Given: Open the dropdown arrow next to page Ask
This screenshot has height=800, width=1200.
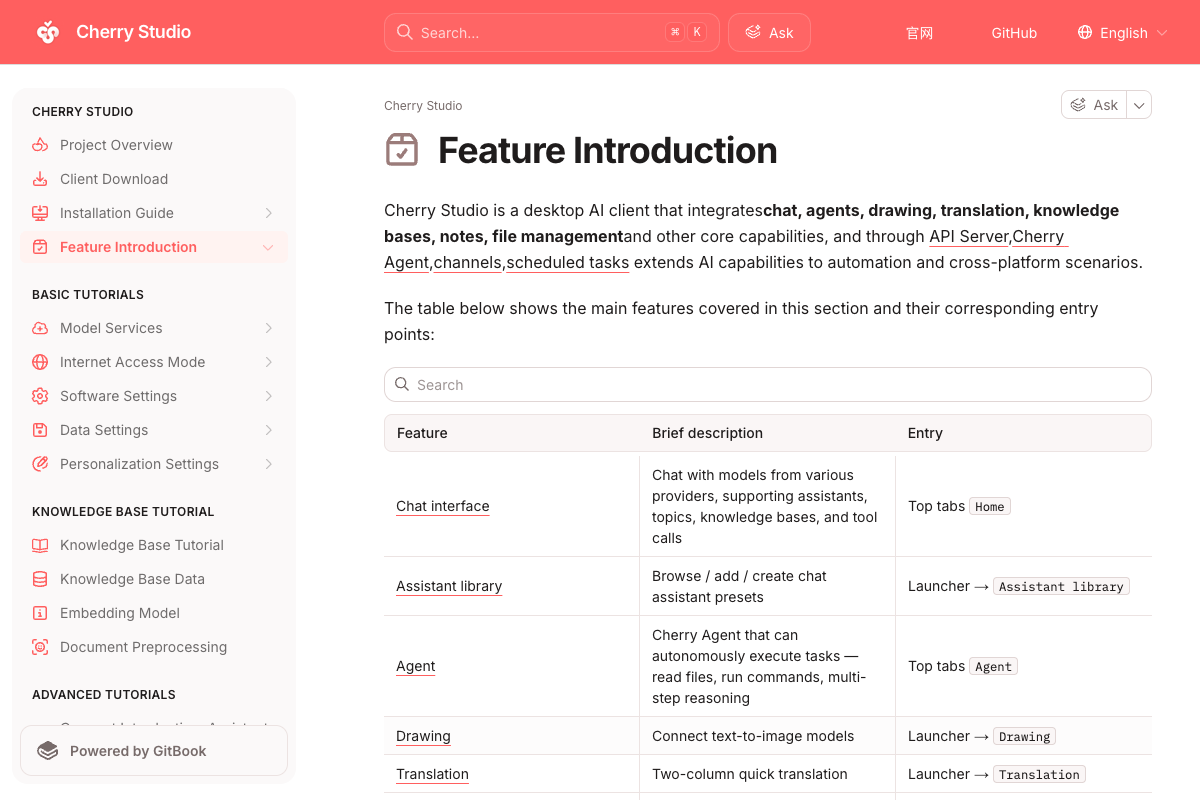Looking at the screenshot, I should [1139, 105].
